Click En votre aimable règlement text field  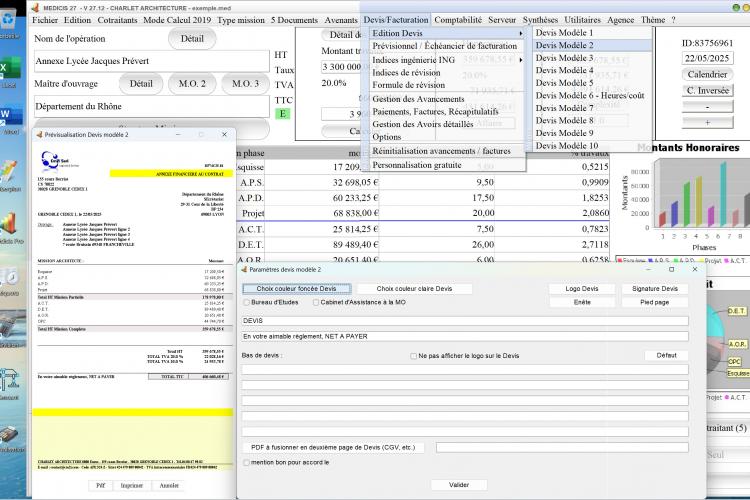point(465,336)
